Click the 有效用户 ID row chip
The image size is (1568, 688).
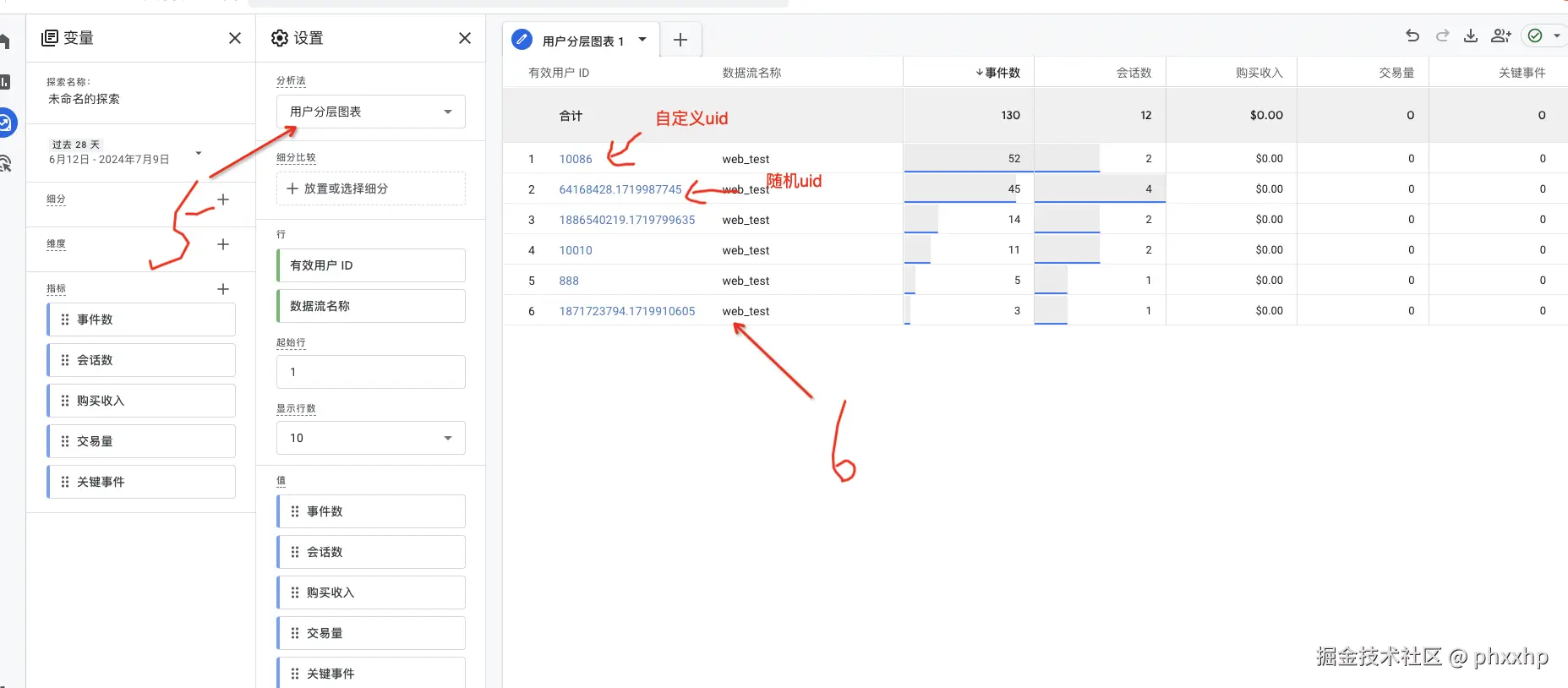tap(371, 265)
